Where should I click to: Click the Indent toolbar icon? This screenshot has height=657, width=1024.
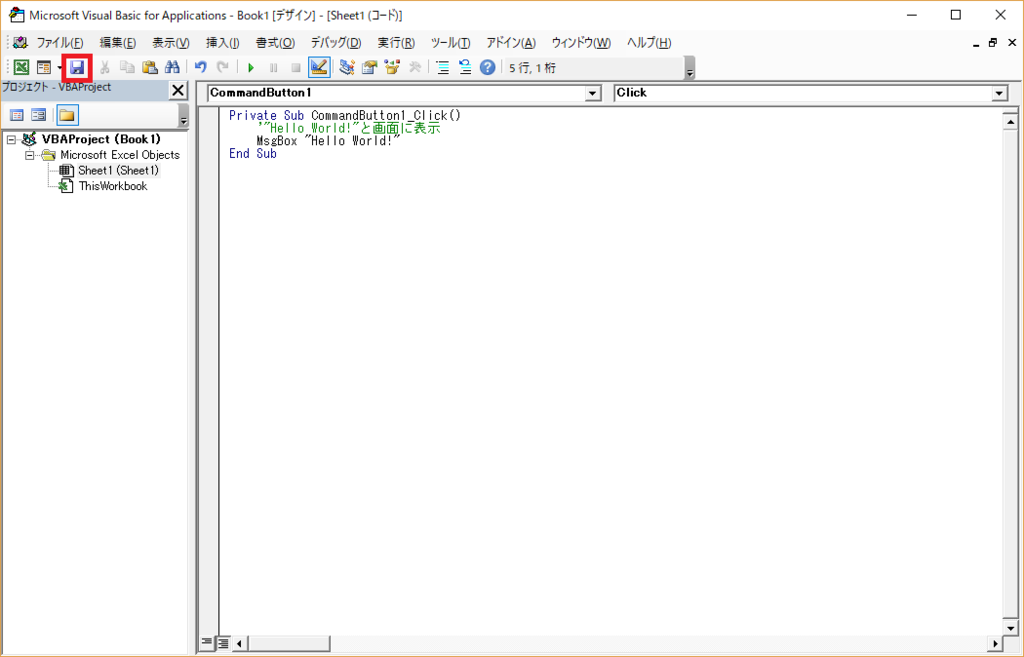[x=443, y=67]
